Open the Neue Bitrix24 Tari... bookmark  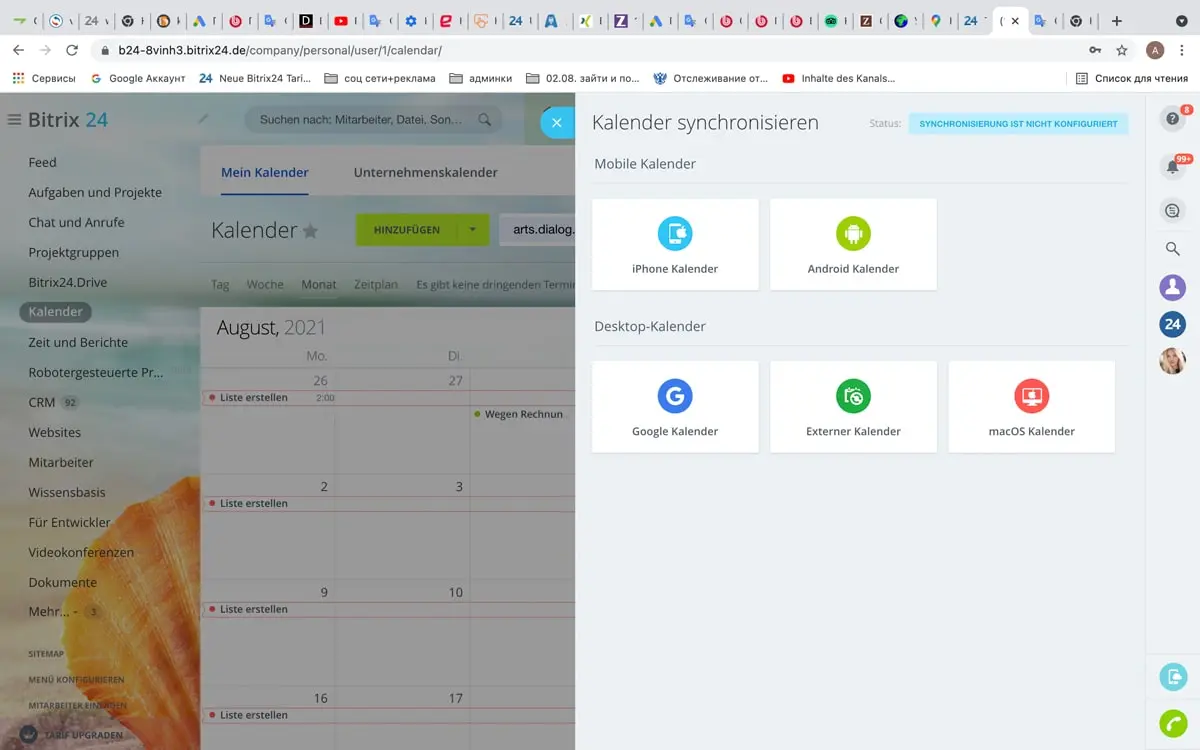(x=255, y=78)
